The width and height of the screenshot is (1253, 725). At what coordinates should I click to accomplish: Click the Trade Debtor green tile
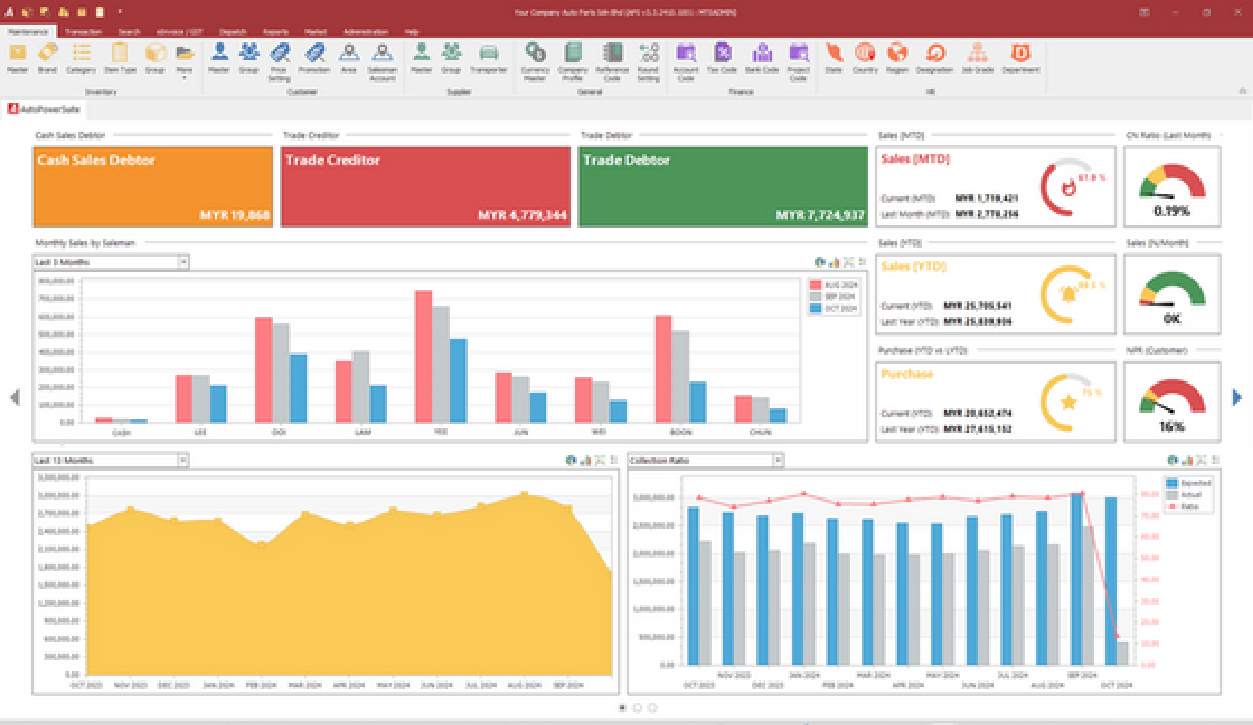(x=723, y=187)
